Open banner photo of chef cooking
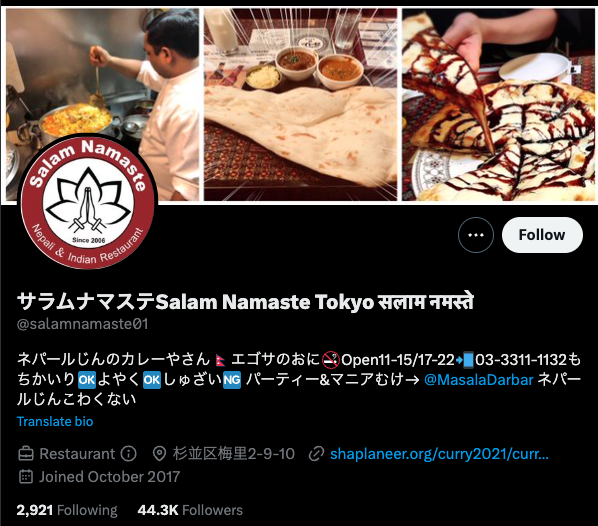This screenshot has width=598, height=526. [102, 105]
